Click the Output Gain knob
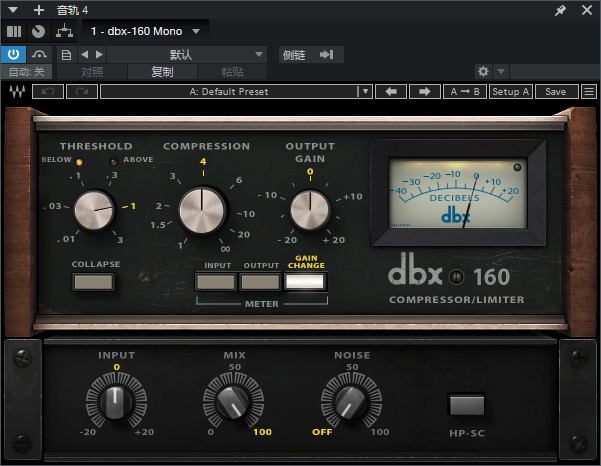The image size is (601, 466). 310,210
